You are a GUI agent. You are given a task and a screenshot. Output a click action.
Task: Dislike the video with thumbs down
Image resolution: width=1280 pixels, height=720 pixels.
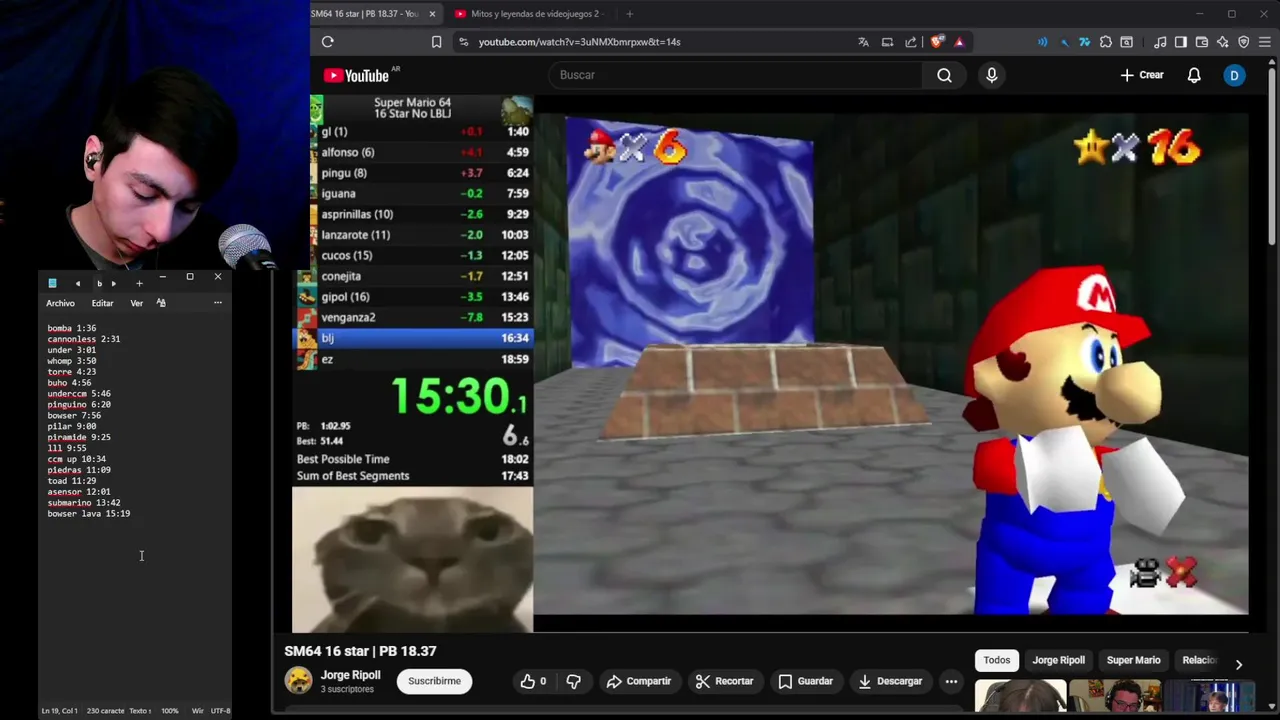tap(574, 681)
